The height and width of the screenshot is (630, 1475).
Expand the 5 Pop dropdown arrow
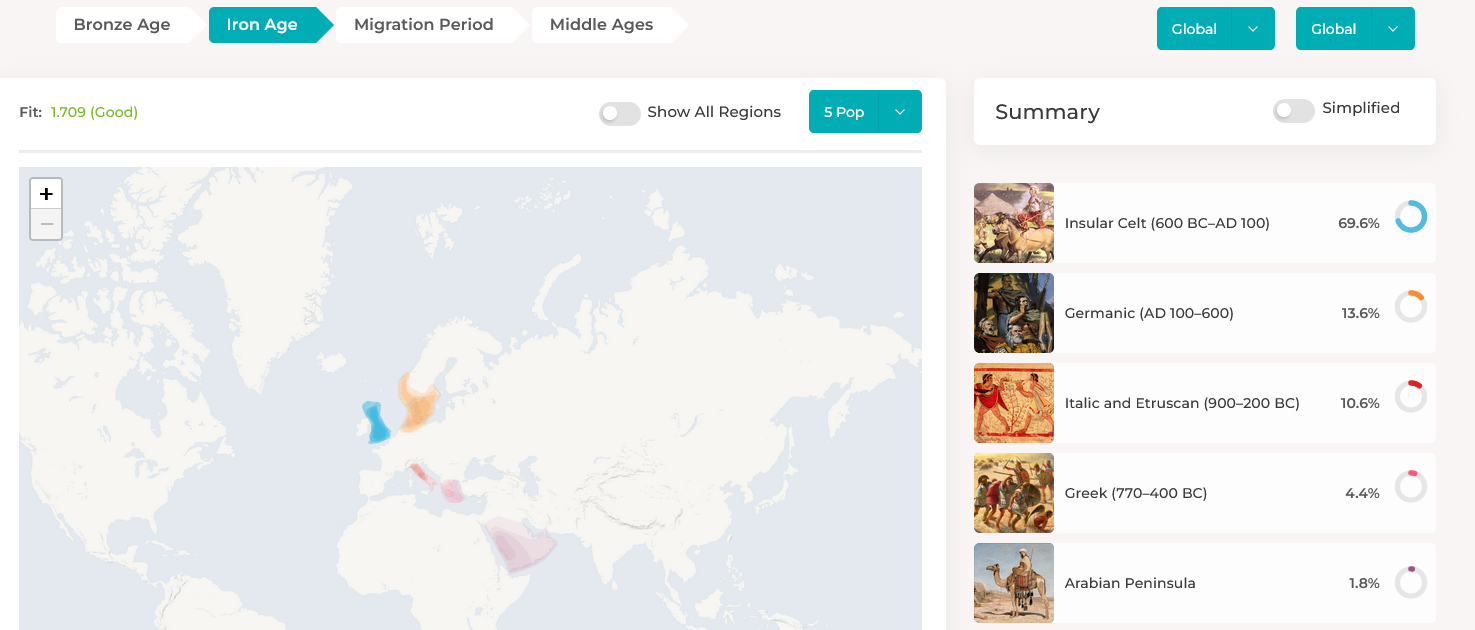pyautogui.click(x=900, y=112)
